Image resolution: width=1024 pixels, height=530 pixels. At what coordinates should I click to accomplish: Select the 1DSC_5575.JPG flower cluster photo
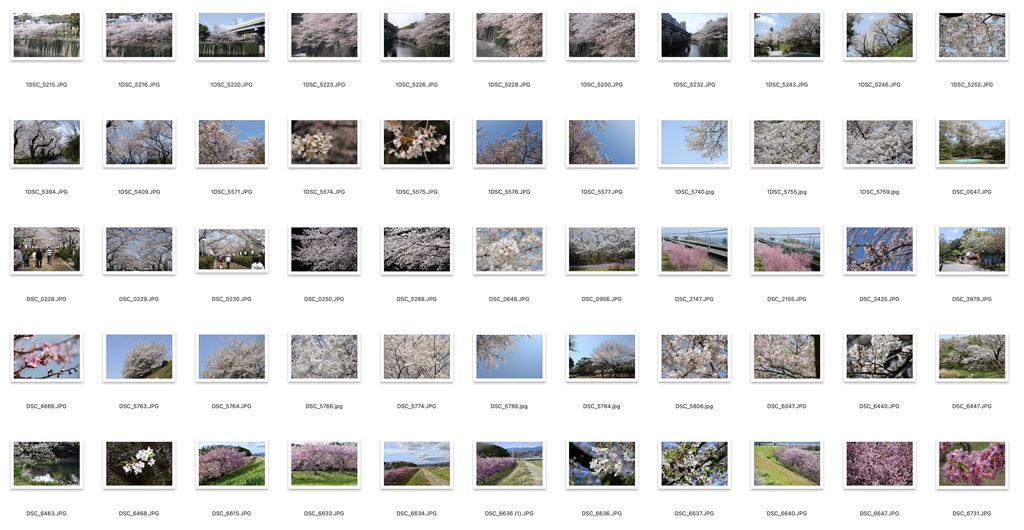point(417,142)
